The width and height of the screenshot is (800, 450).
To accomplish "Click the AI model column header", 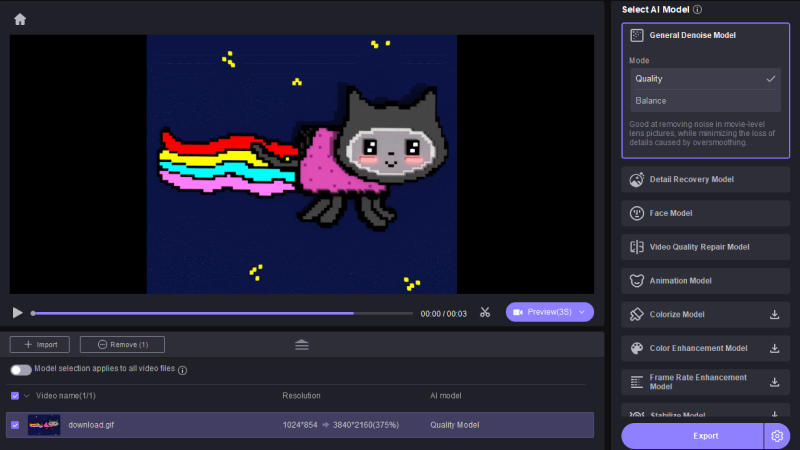I will coord(445,396).
